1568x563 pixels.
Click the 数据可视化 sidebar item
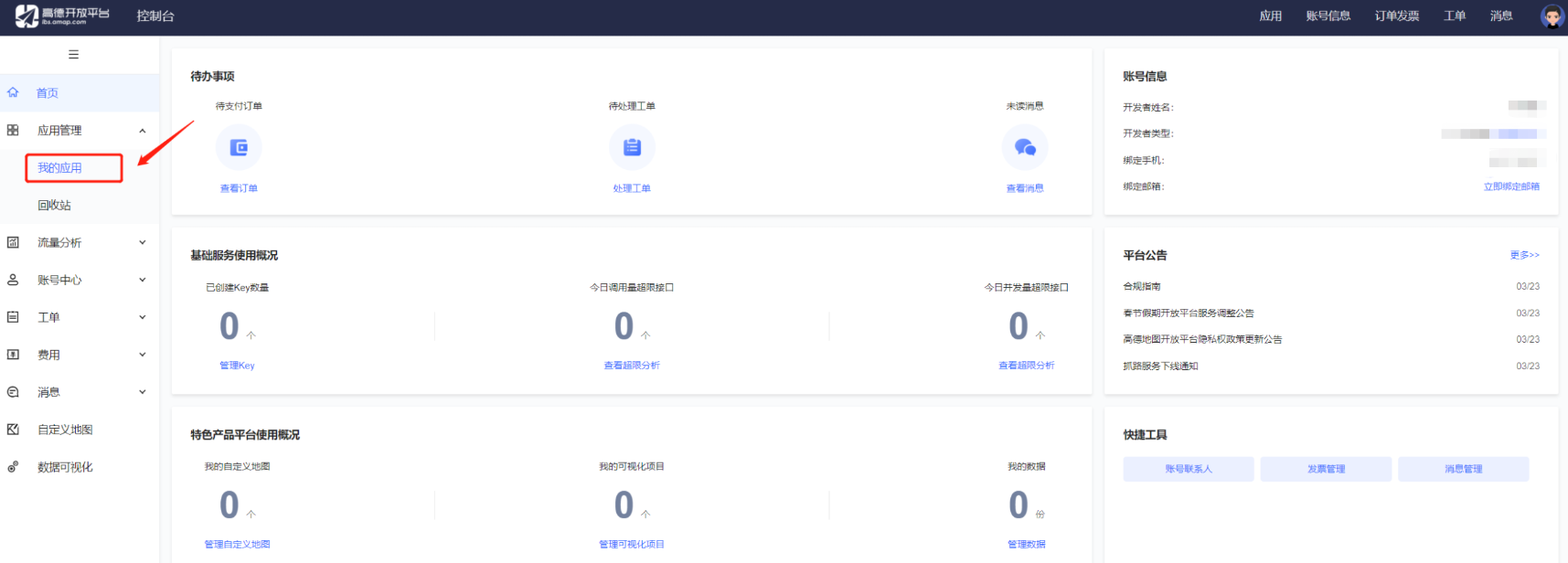pyautogui.click(x=65, y=467)
